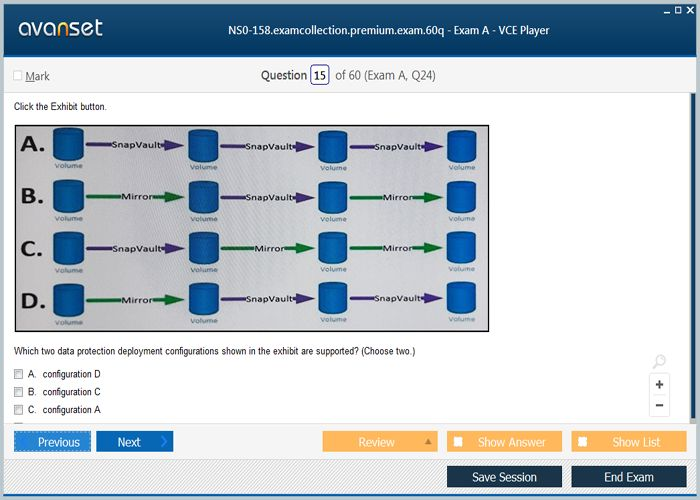Click last volume cylinder in row D
Image resolution: width=700 pixels, height=500 pixels.
click(461, 297)
